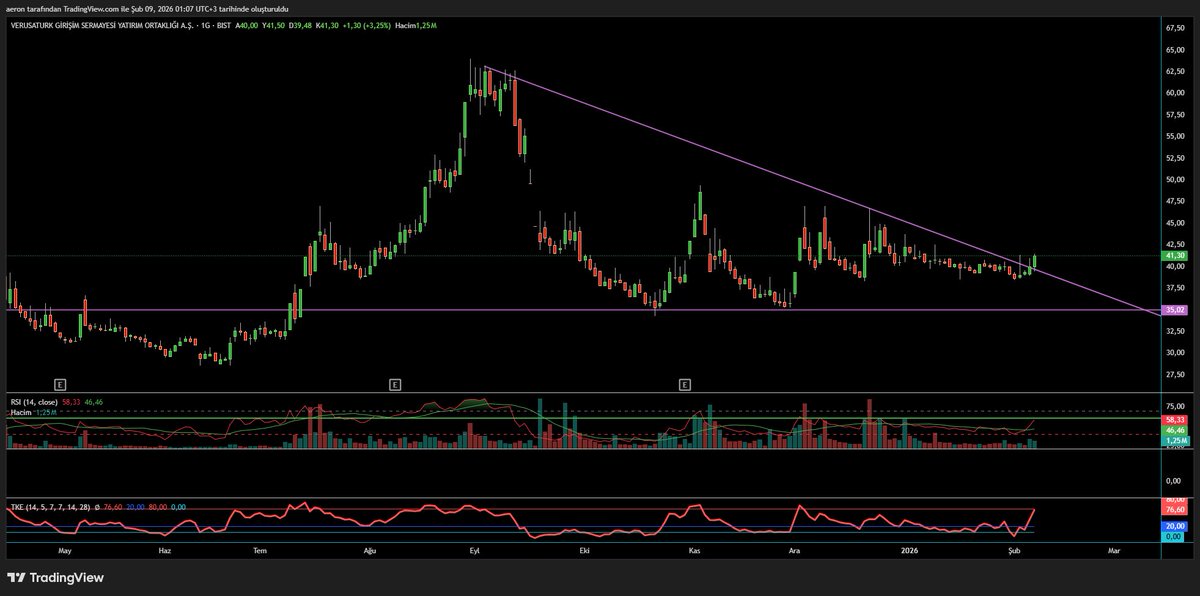Image resolution: width=1200 pixels, height=596 pixels.
Task: Click the 75,00 tick in the RSI pane
Action: click(x=1174, y=406)
